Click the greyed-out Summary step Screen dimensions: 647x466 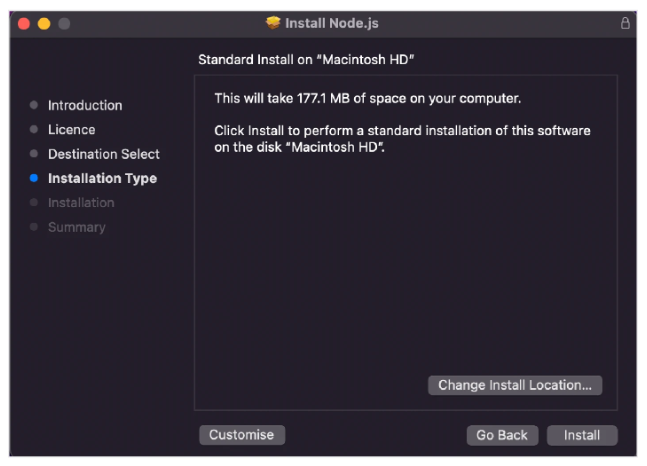tap(76, 227)
